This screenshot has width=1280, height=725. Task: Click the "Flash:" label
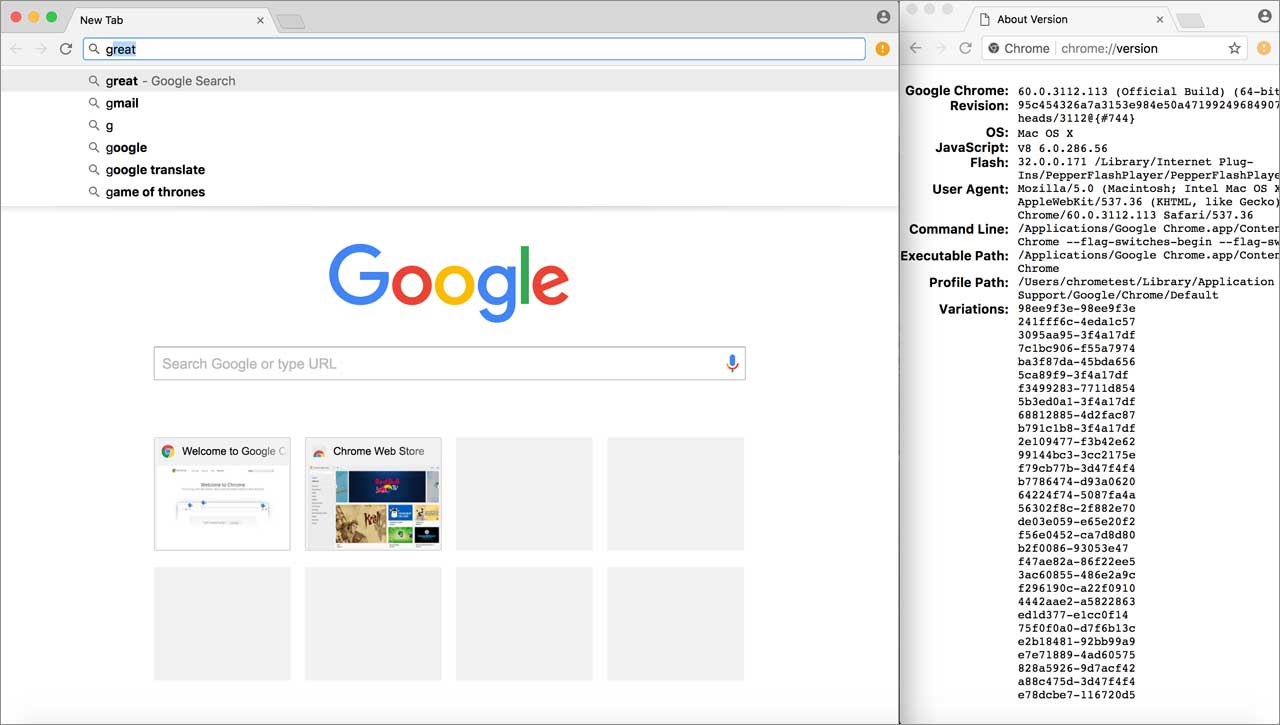(x=990, y=162)
